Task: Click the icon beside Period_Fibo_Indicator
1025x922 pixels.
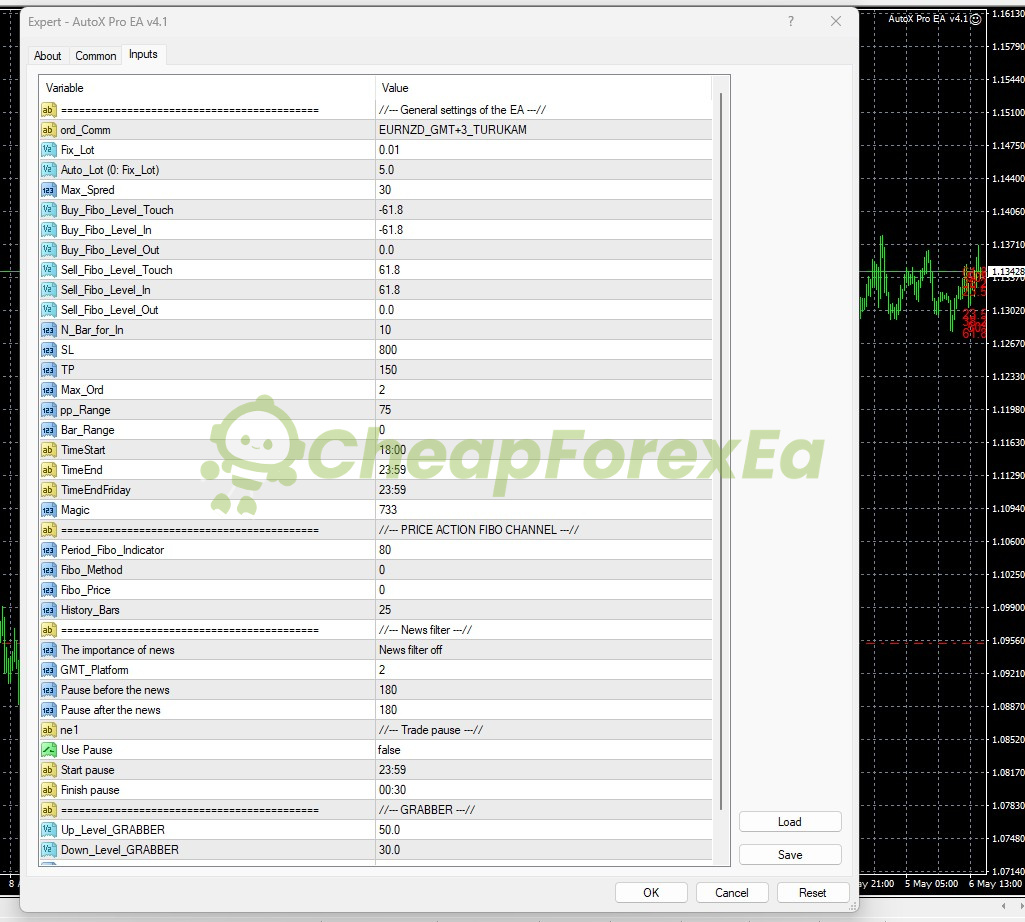Action: [49, 550]
